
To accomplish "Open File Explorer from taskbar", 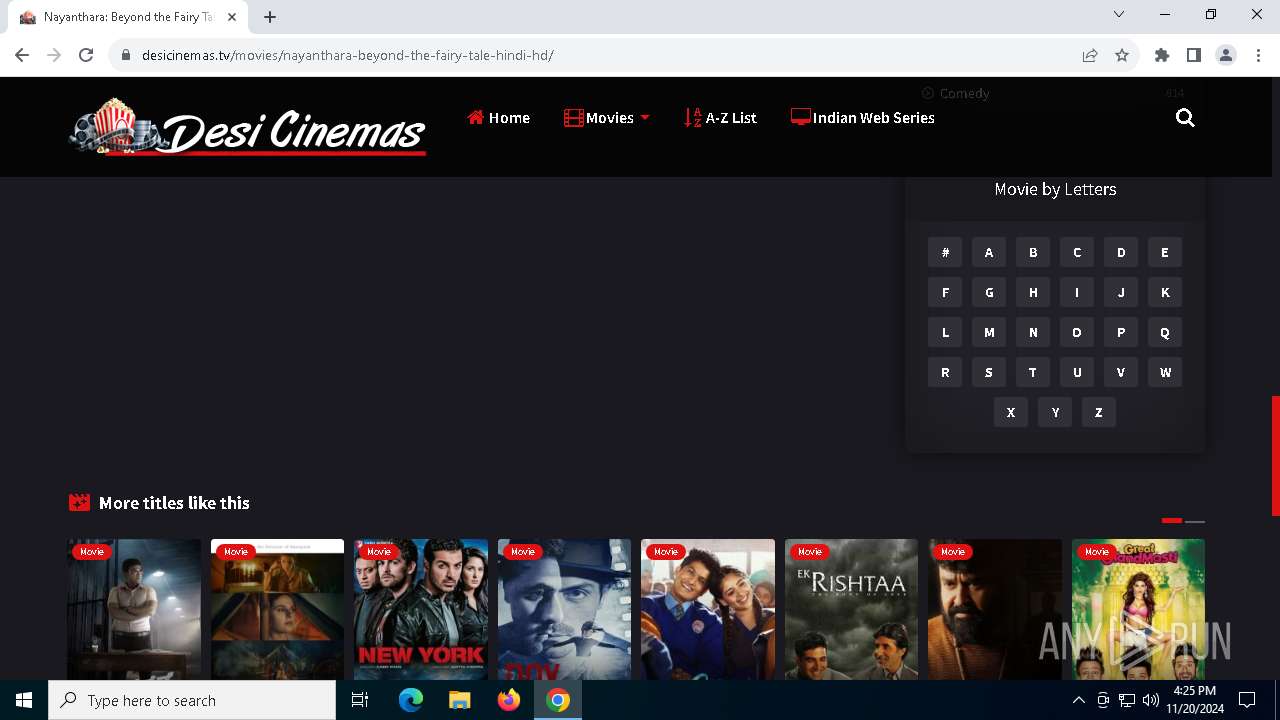I will 460,700.
